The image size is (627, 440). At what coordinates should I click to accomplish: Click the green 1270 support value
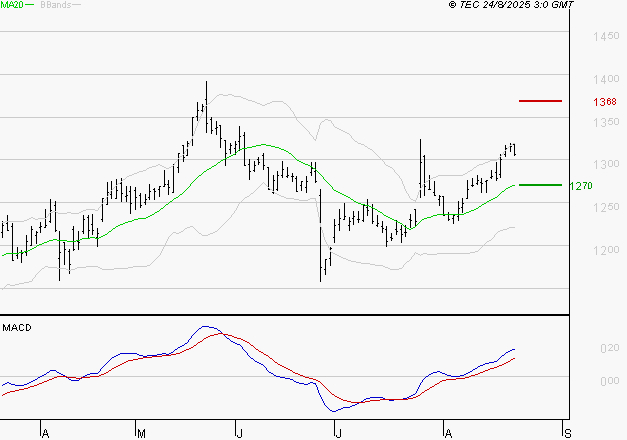click(x=581, y=186)
